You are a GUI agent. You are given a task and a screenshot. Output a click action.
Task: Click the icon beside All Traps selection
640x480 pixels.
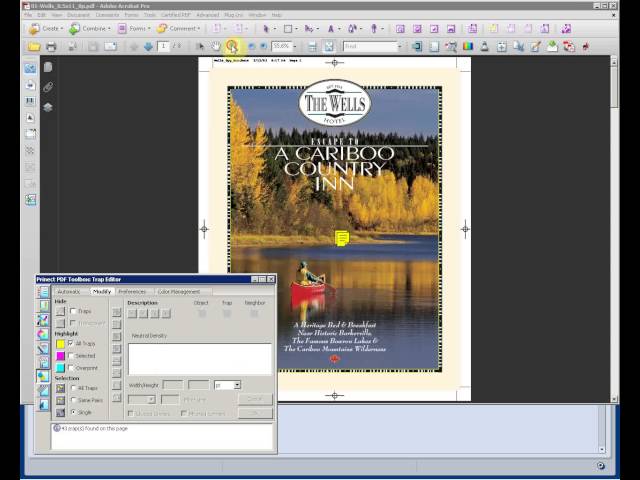pos(60,388)
